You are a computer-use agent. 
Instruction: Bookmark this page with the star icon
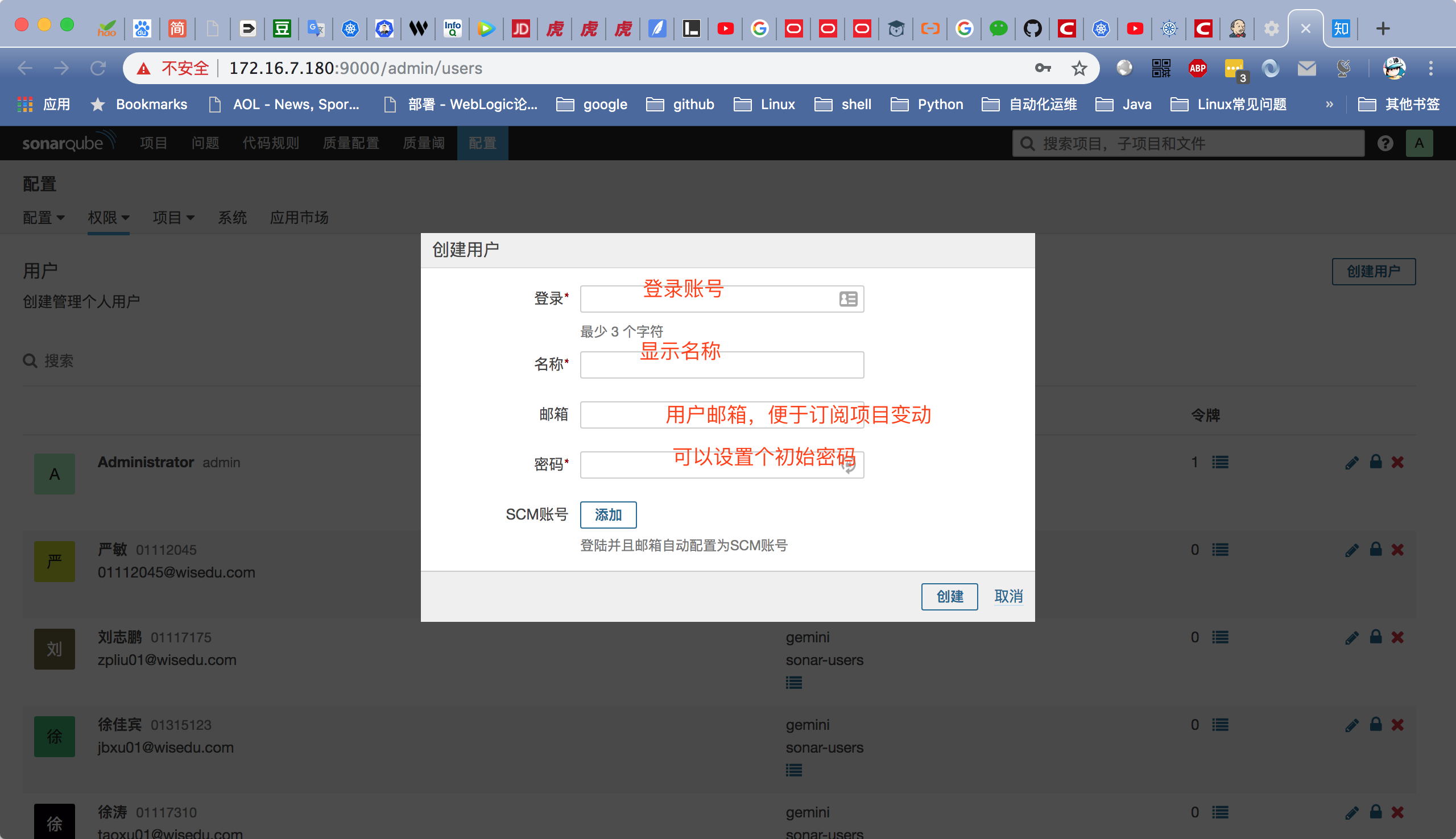[1079, 69]
